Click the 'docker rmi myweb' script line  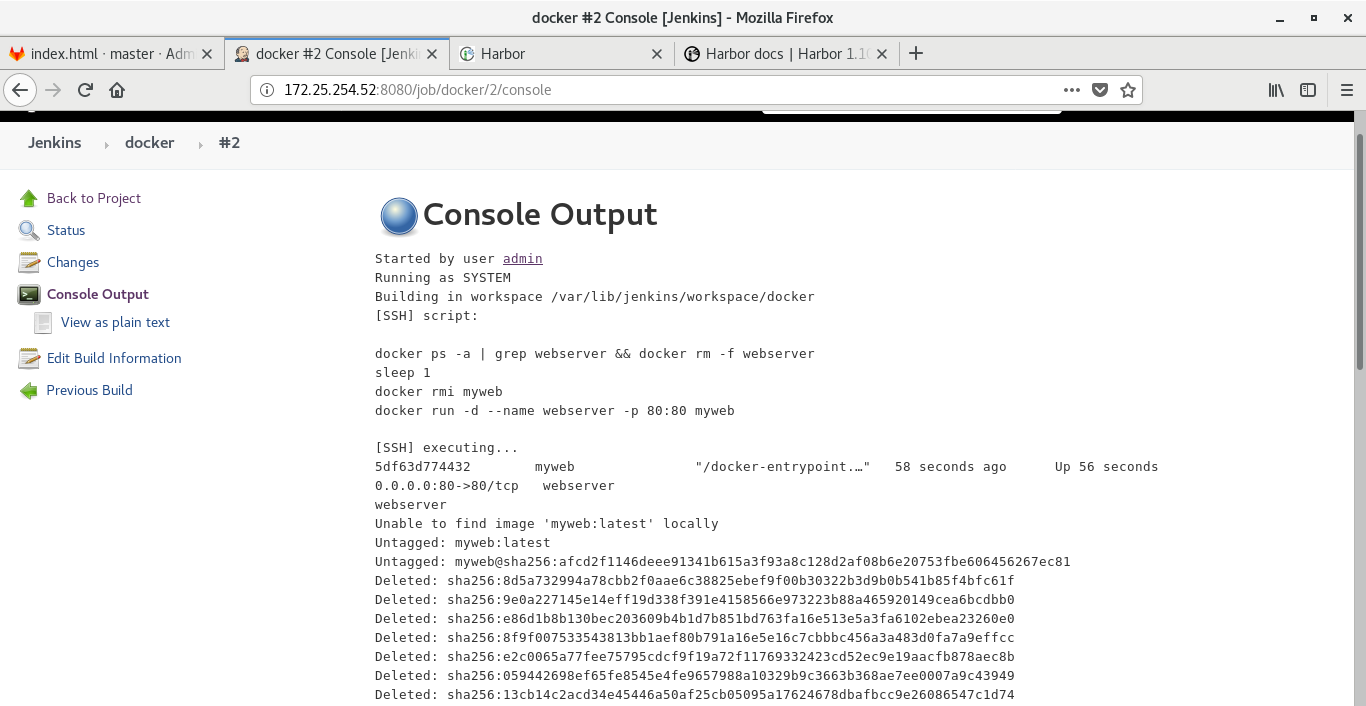tap(439, 391)
